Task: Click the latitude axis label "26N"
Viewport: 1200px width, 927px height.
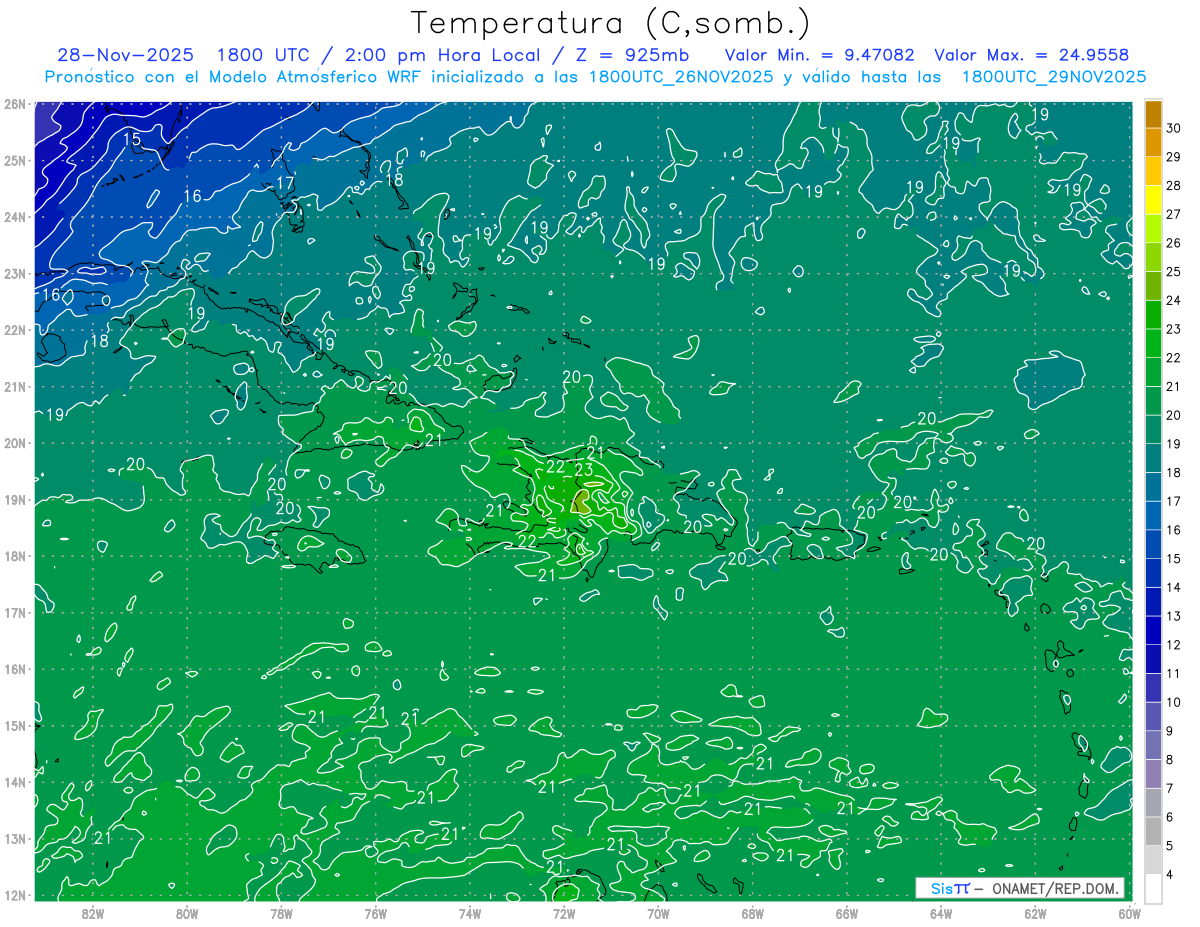Action: (x=15, y=104)
